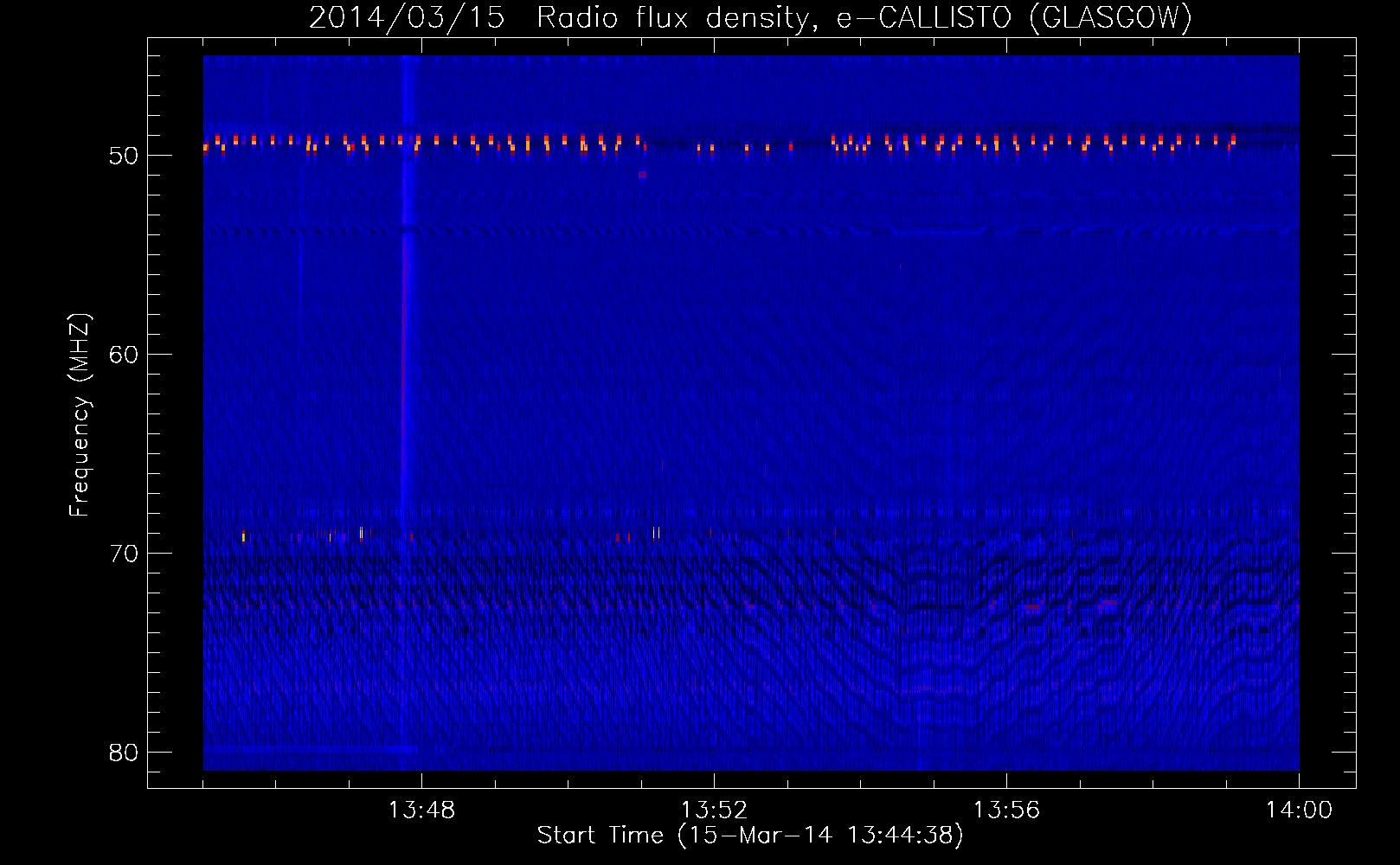
Task: Click the 50 frequency tick label
Action: [x=125, y=156]
